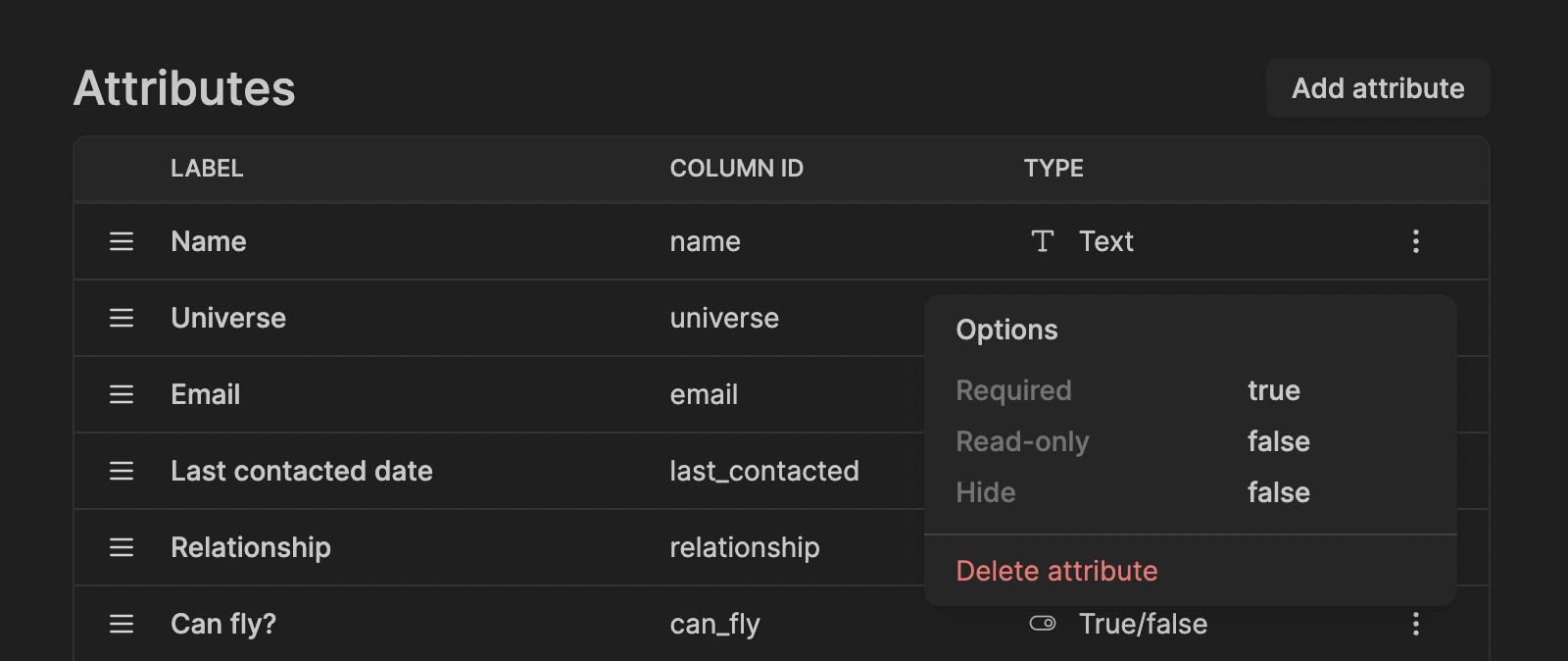
Task: Click the toggle icon beside True/false type
Action: click(1043, 624)
